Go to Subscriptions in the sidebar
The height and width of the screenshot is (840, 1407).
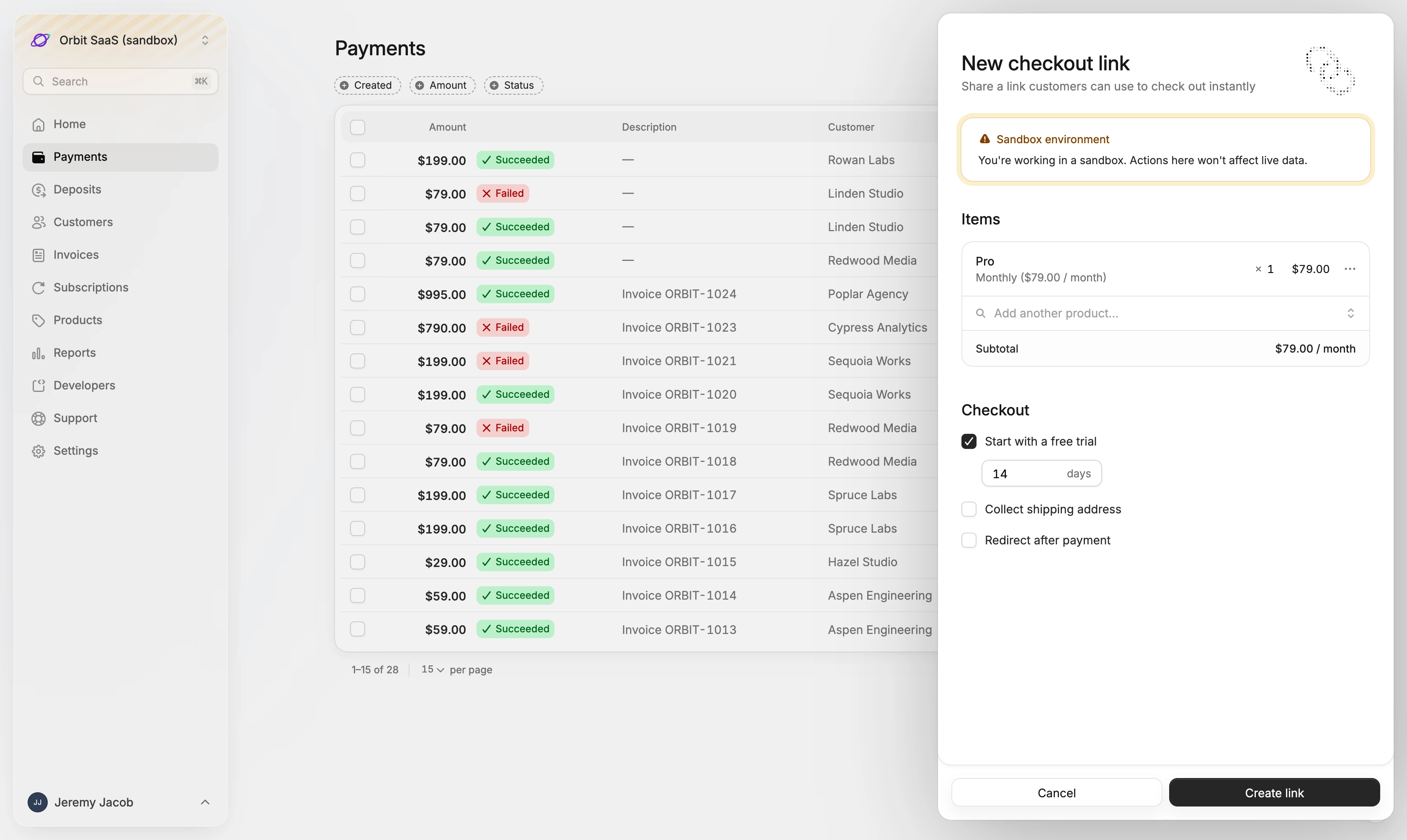(121, 288)
